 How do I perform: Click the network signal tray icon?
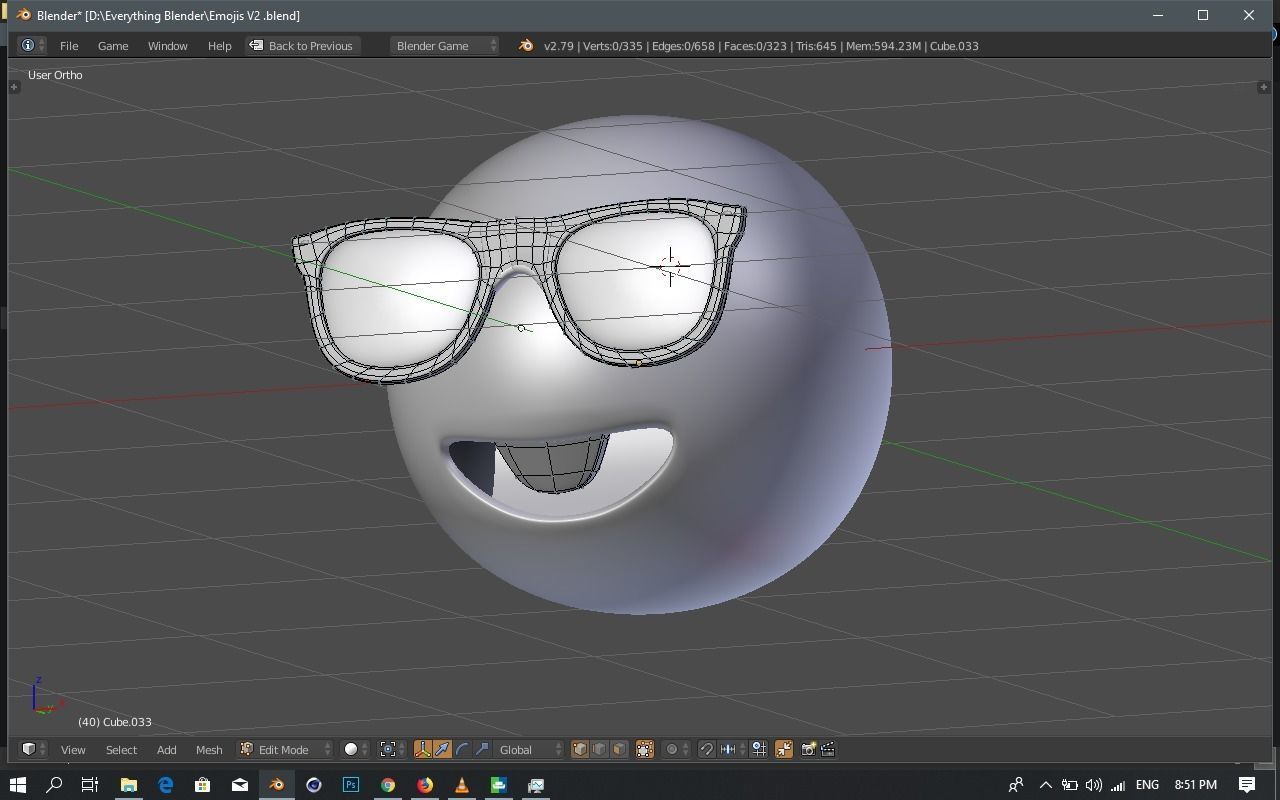(x=1118, y=785)
